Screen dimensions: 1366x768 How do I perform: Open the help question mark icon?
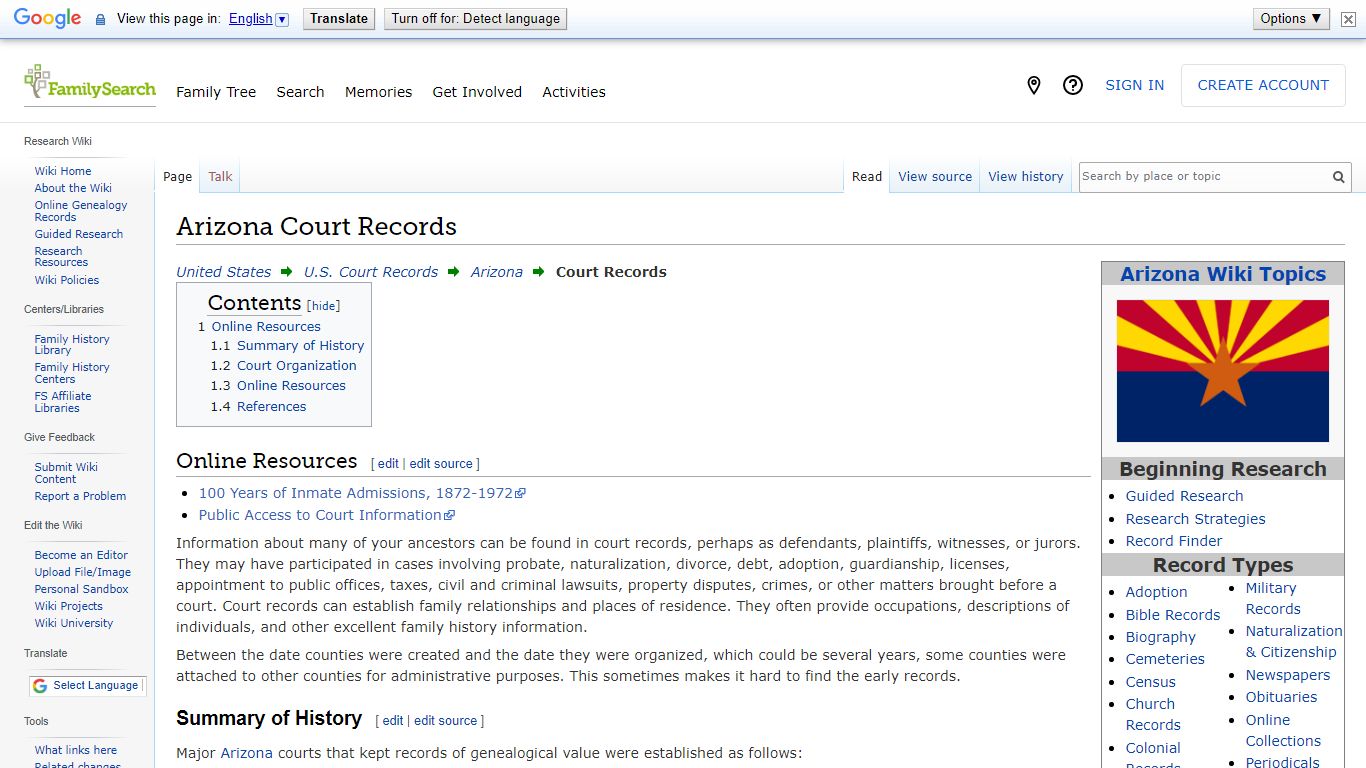pos(1073,86)
